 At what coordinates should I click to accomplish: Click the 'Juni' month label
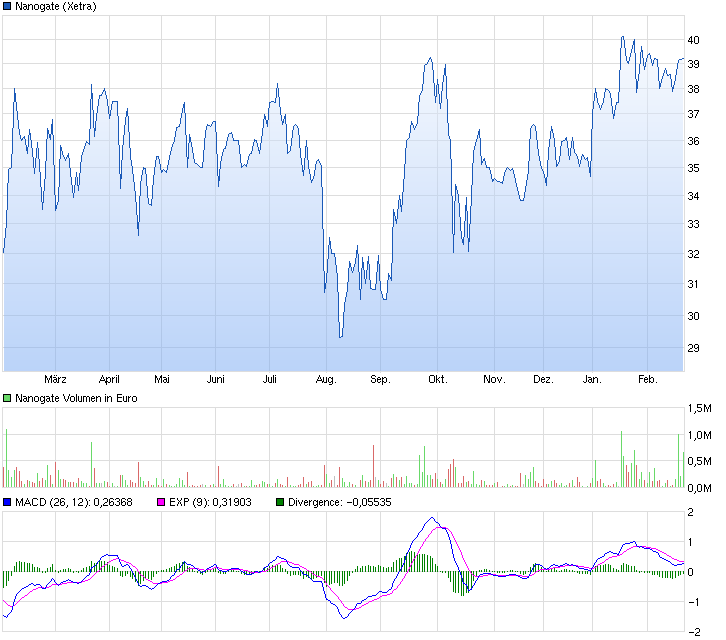215,379
